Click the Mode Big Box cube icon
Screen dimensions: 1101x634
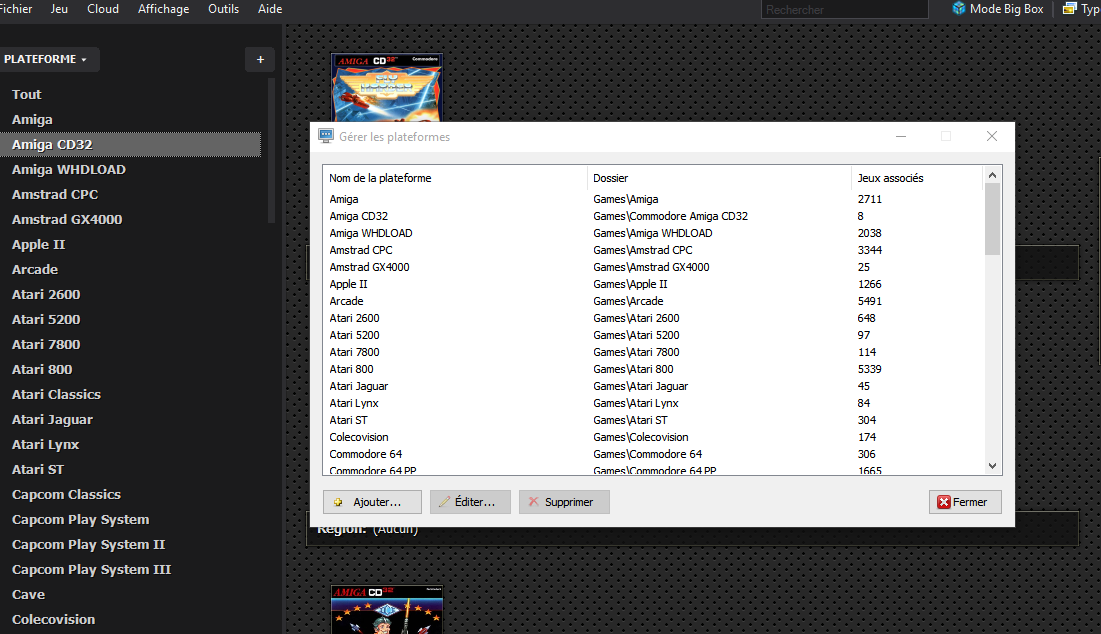[958, 8]
